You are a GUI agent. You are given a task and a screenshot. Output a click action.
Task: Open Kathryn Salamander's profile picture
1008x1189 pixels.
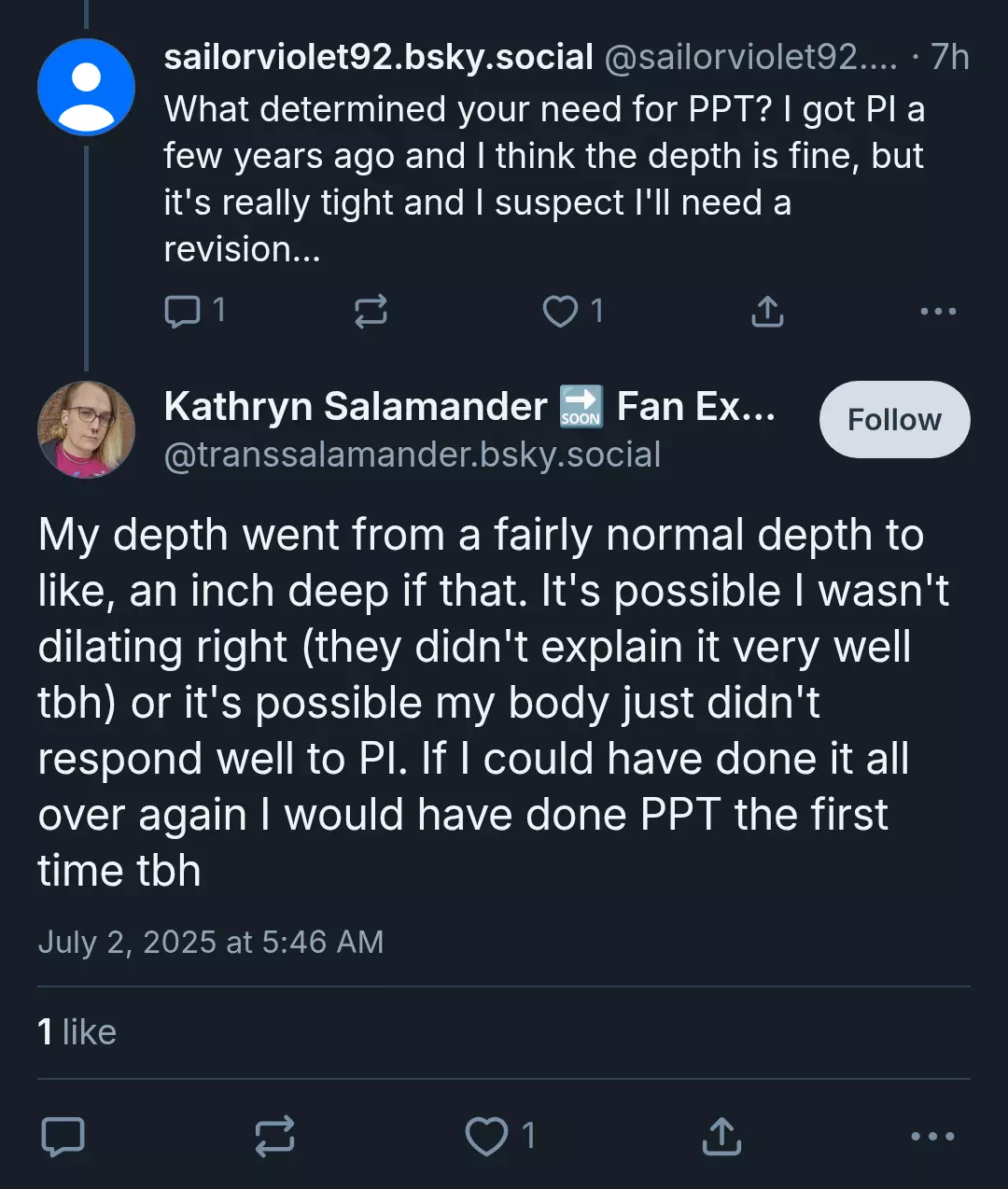[86, 429]
